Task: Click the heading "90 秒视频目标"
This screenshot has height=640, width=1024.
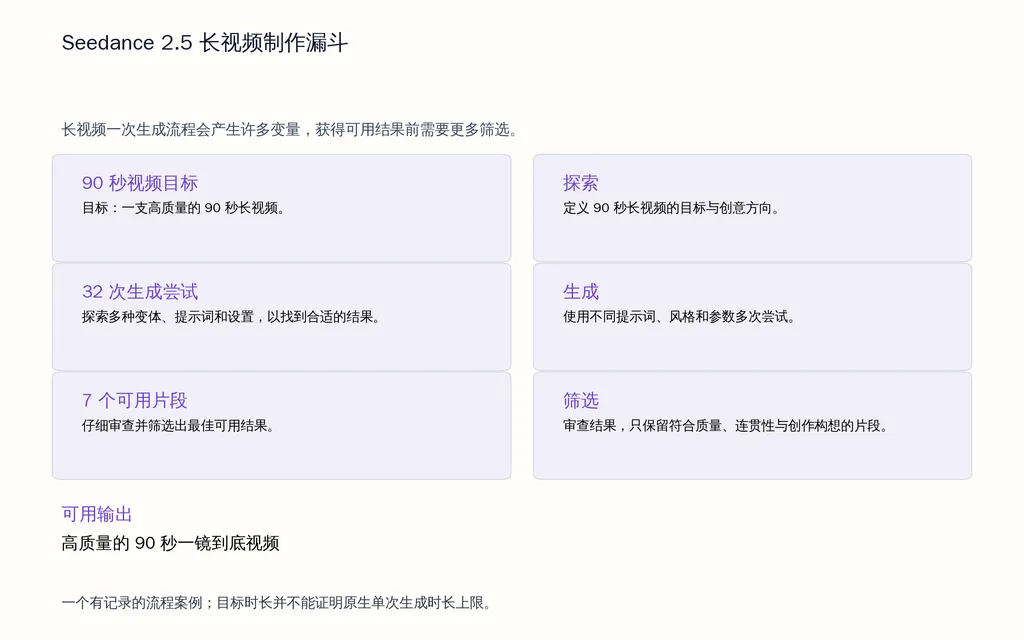Action: point(140,183)
